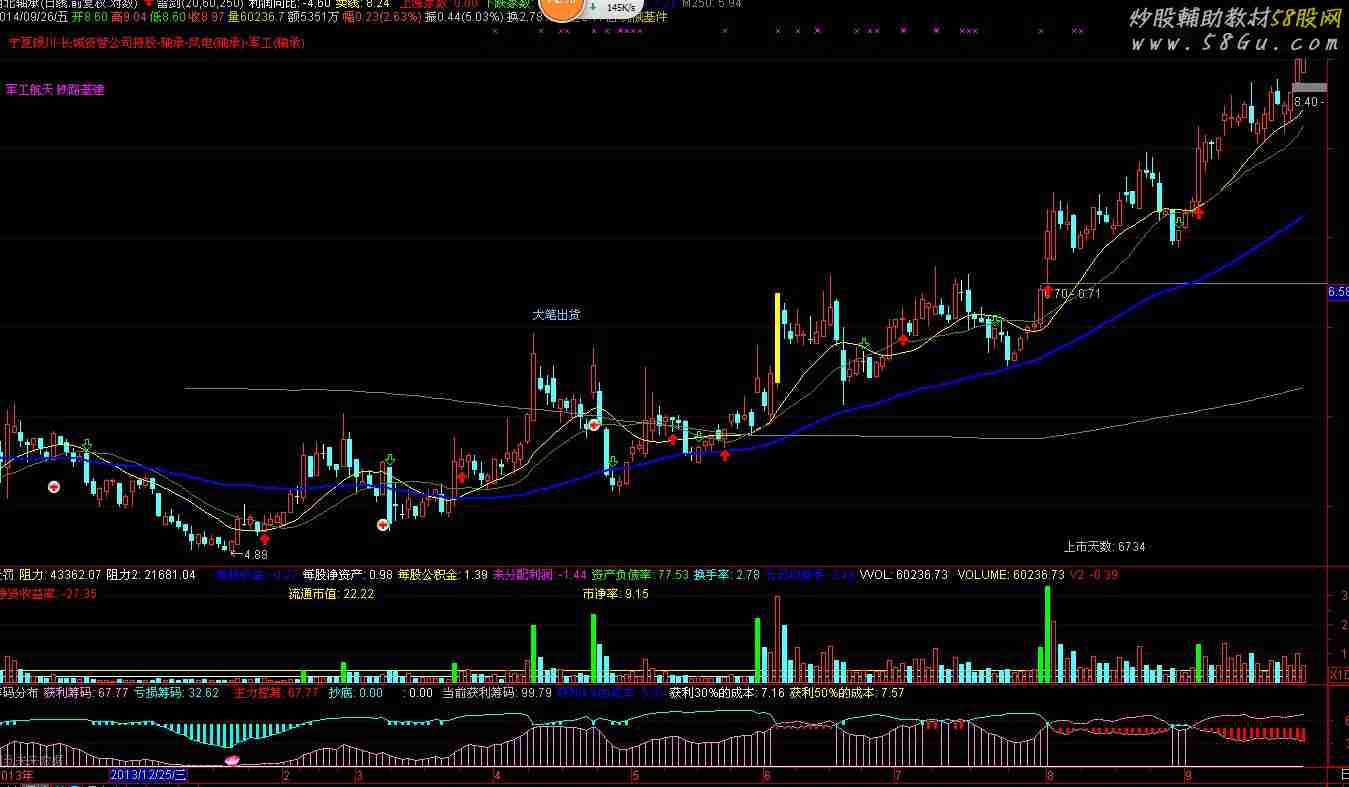Image resolution: width=1349 pixels, height=787 pixels.
Task: Click the pink lotus marker in bottom indicator
Action: (x=233, y=761)
